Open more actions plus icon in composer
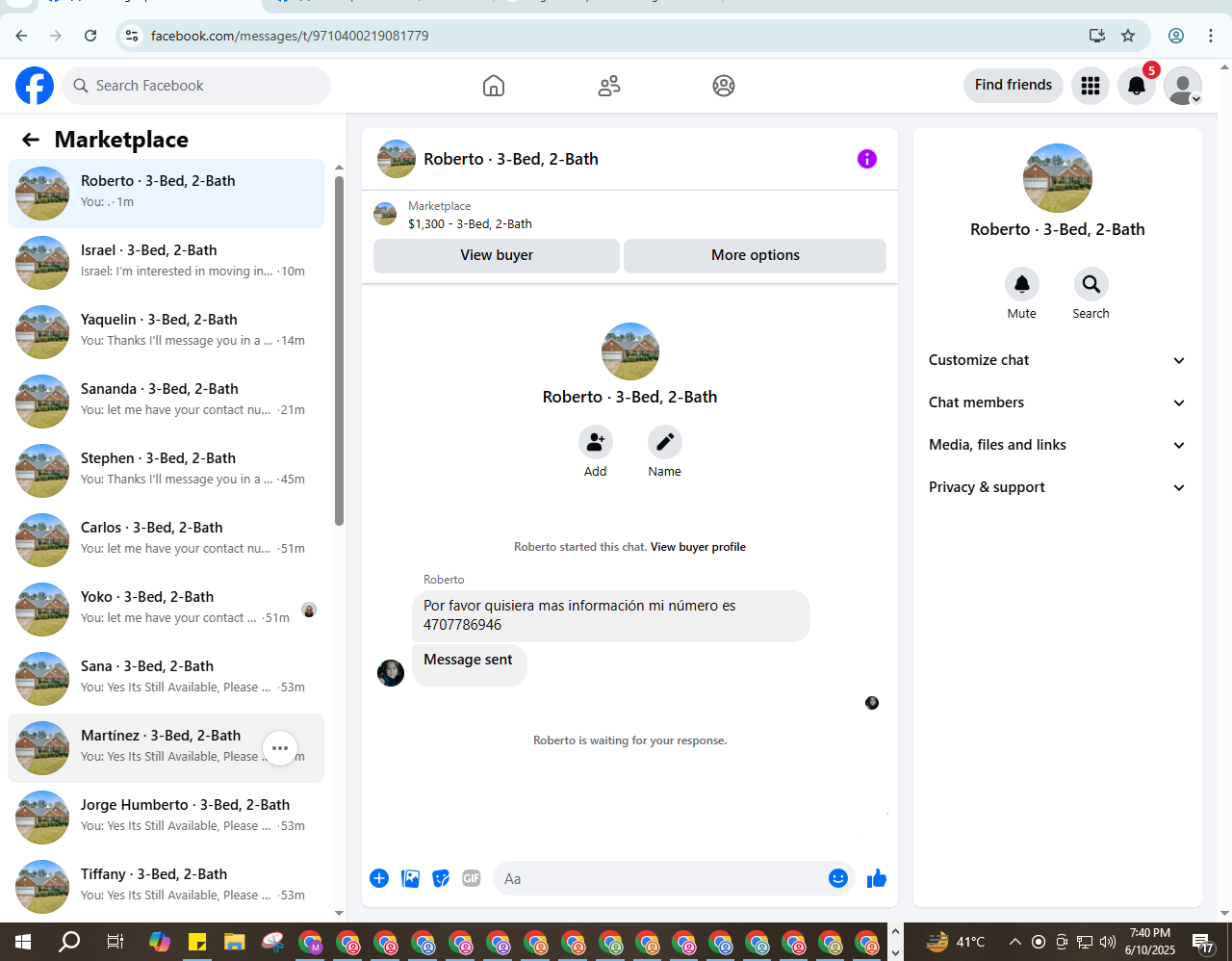The width and height of the screenshot is (1232, 961). [379, 878]
